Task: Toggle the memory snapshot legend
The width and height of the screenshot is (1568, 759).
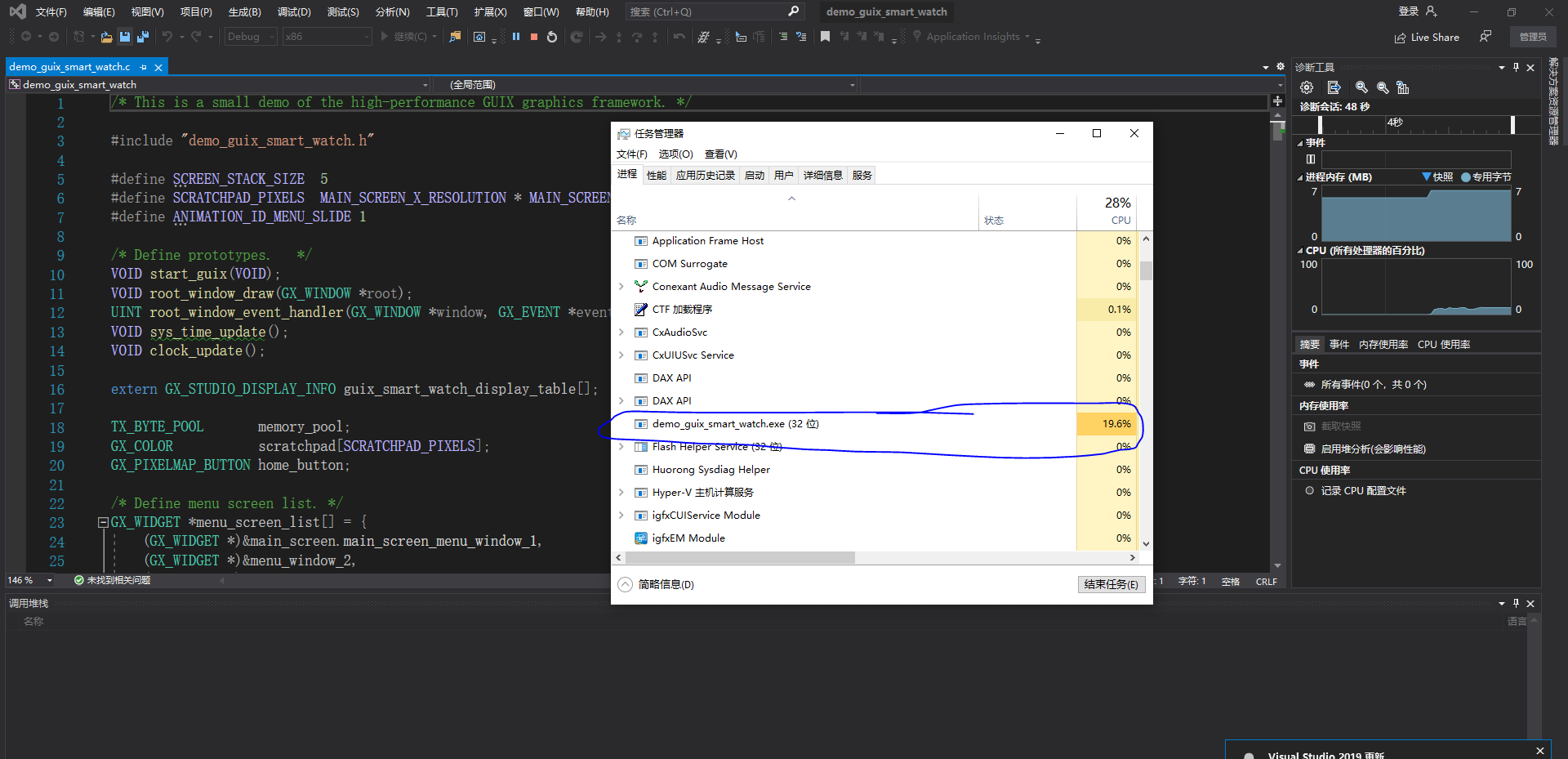Action: (x=1437, y=177)
